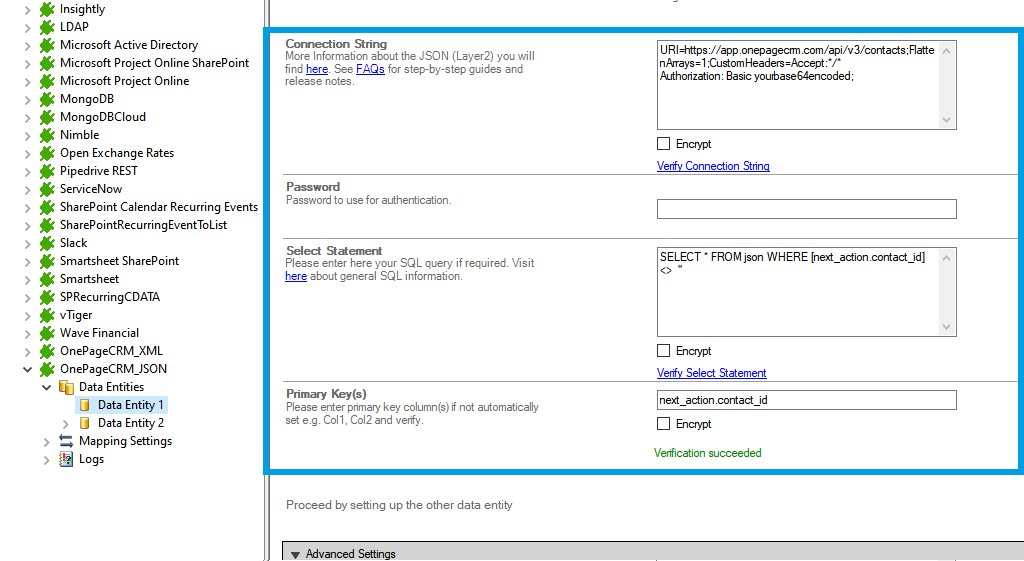Click the Data Entity 1 database icon
Image resolution: width=1024 pixels, height=561 pixels.
pyautogui.click(x=85, y=405)
